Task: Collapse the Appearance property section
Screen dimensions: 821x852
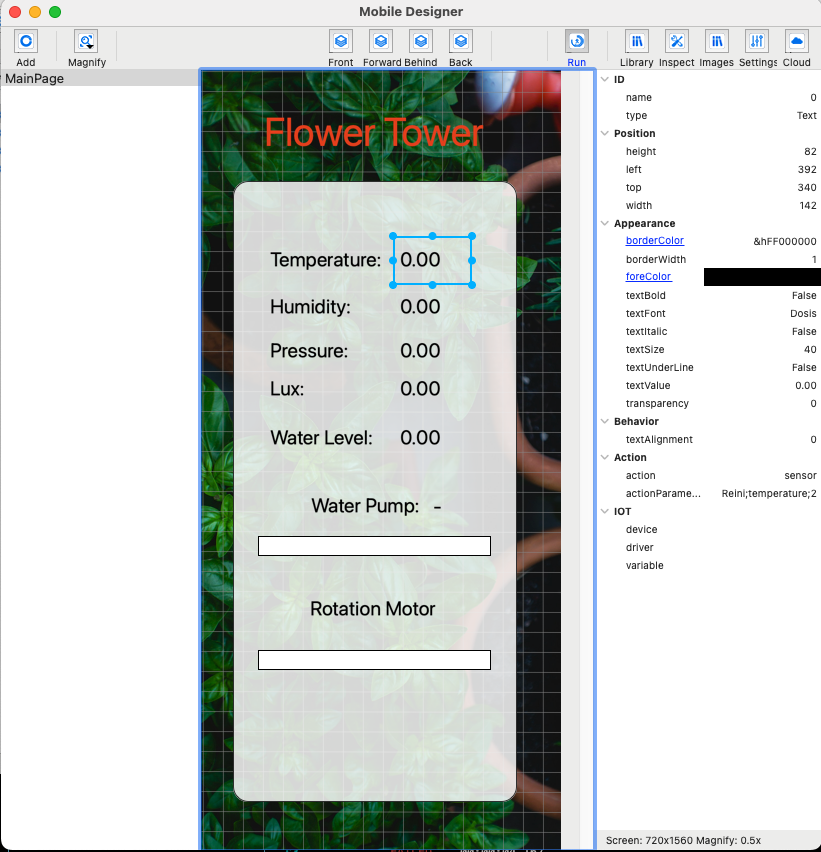Action: point(605,223)
